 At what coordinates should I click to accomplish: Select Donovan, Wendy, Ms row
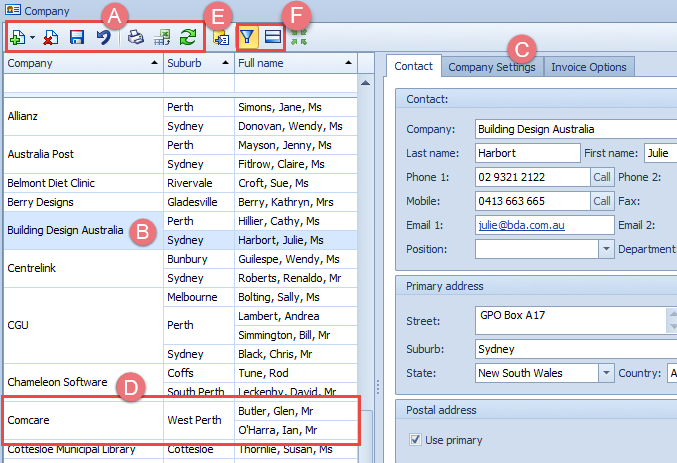click(296, 126)
